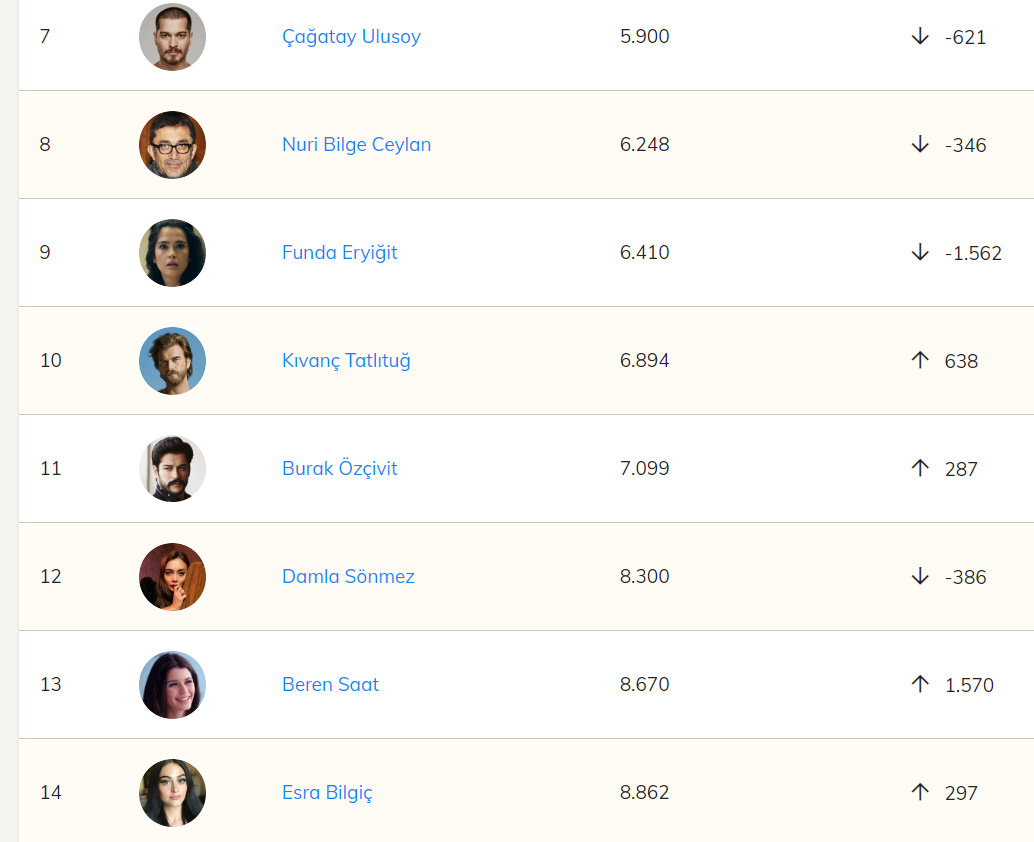Click the down arrow beside -621
The width and height of the screenshot is (1034, 842).
point(920,37)
